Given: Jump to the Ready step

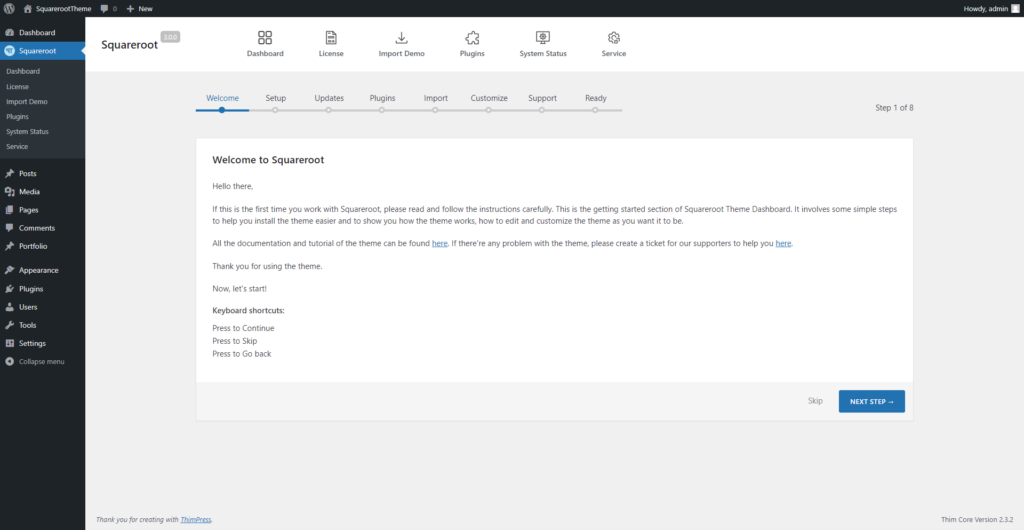Looking at the screenshot, I should tap(596, 99).
